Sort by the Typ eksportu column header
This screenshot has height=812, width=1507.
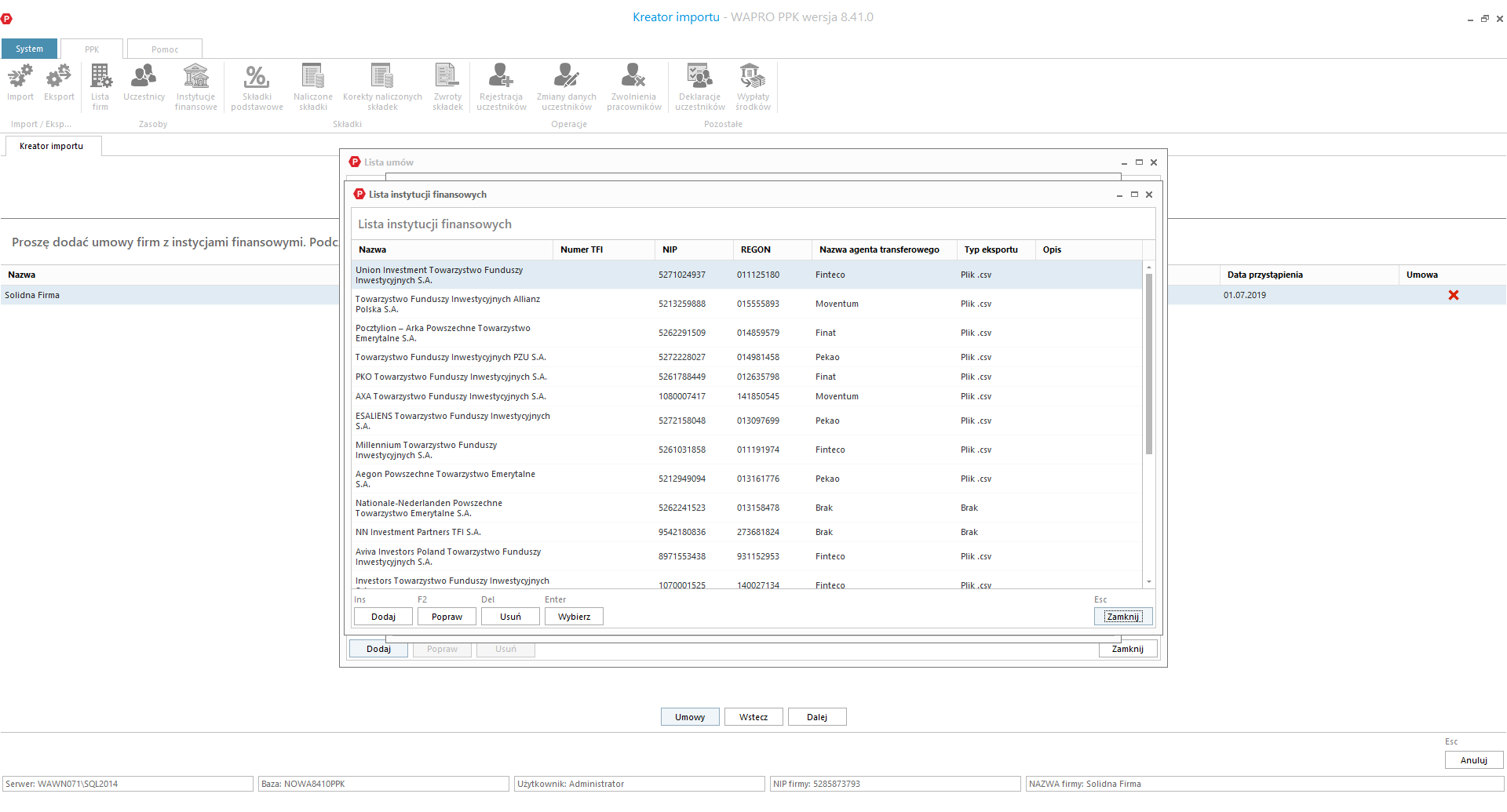pyautogui.click(x=991, y=249)
